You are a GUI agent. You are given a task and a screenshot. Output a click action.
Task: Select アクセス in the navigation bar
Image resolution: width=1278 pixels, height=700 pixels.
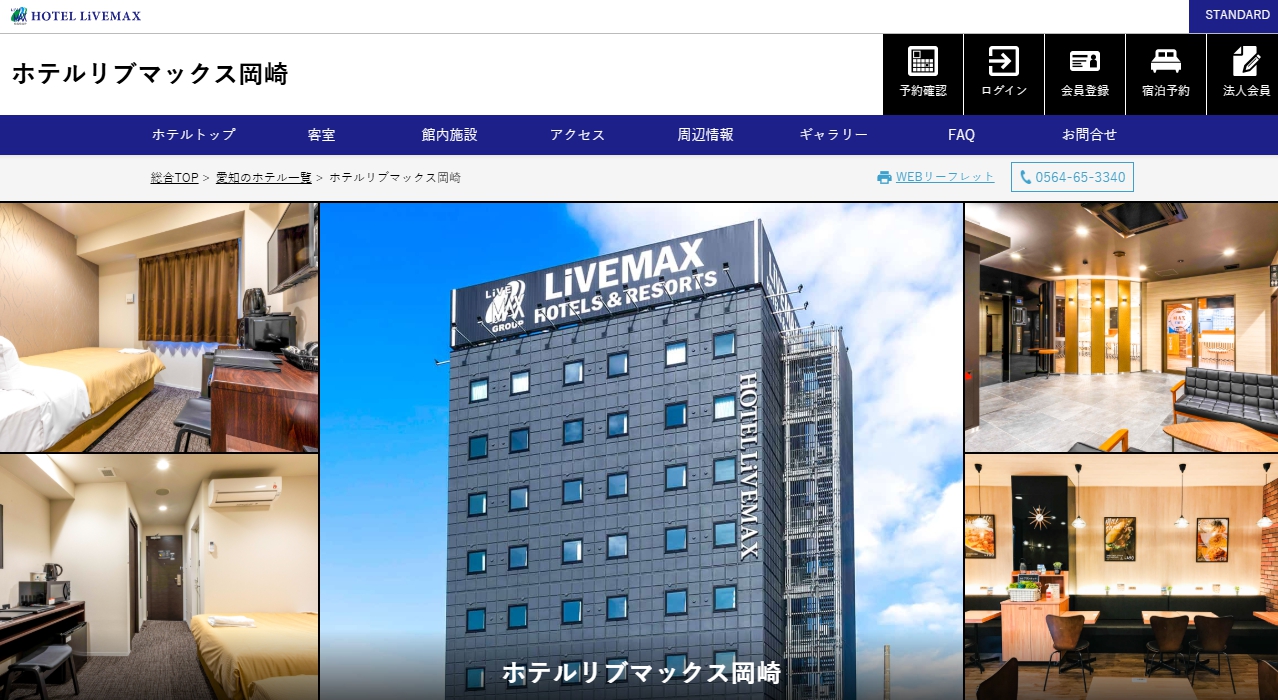pos(577,135)
